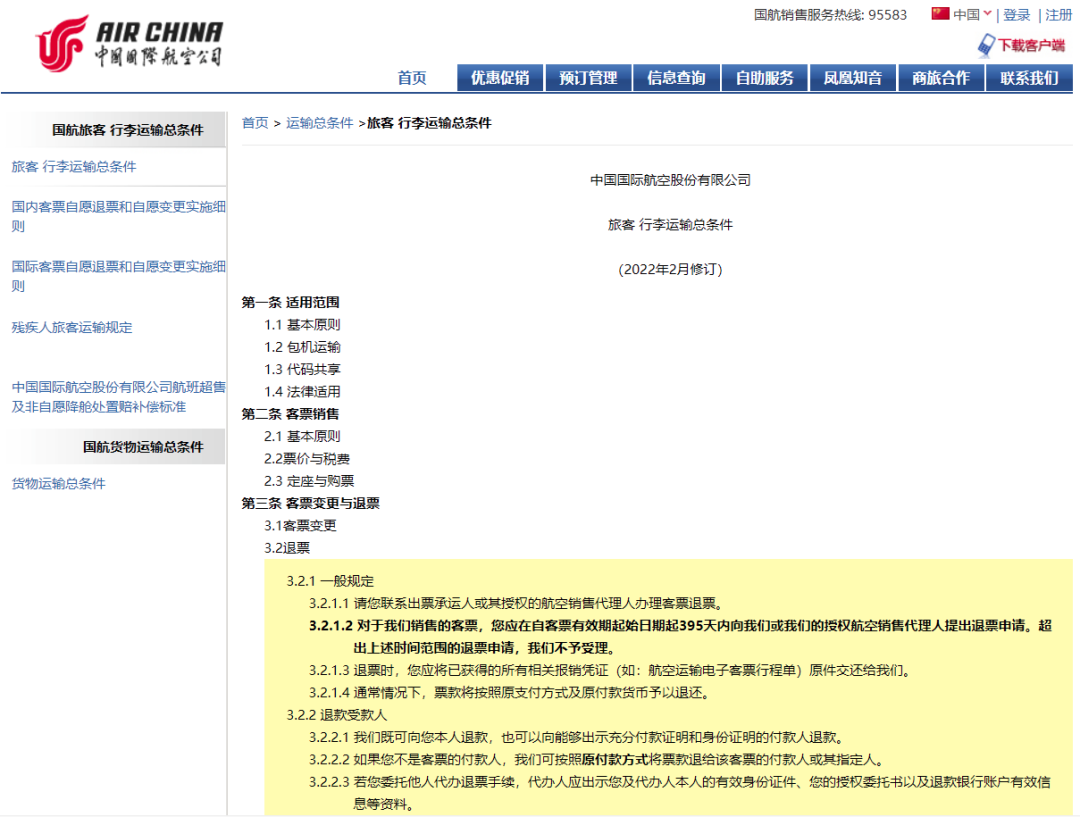The height and width of the screenshot is (817, 1080).
Task: Open the 商旅合作 menu
Action: pos(940,78)
